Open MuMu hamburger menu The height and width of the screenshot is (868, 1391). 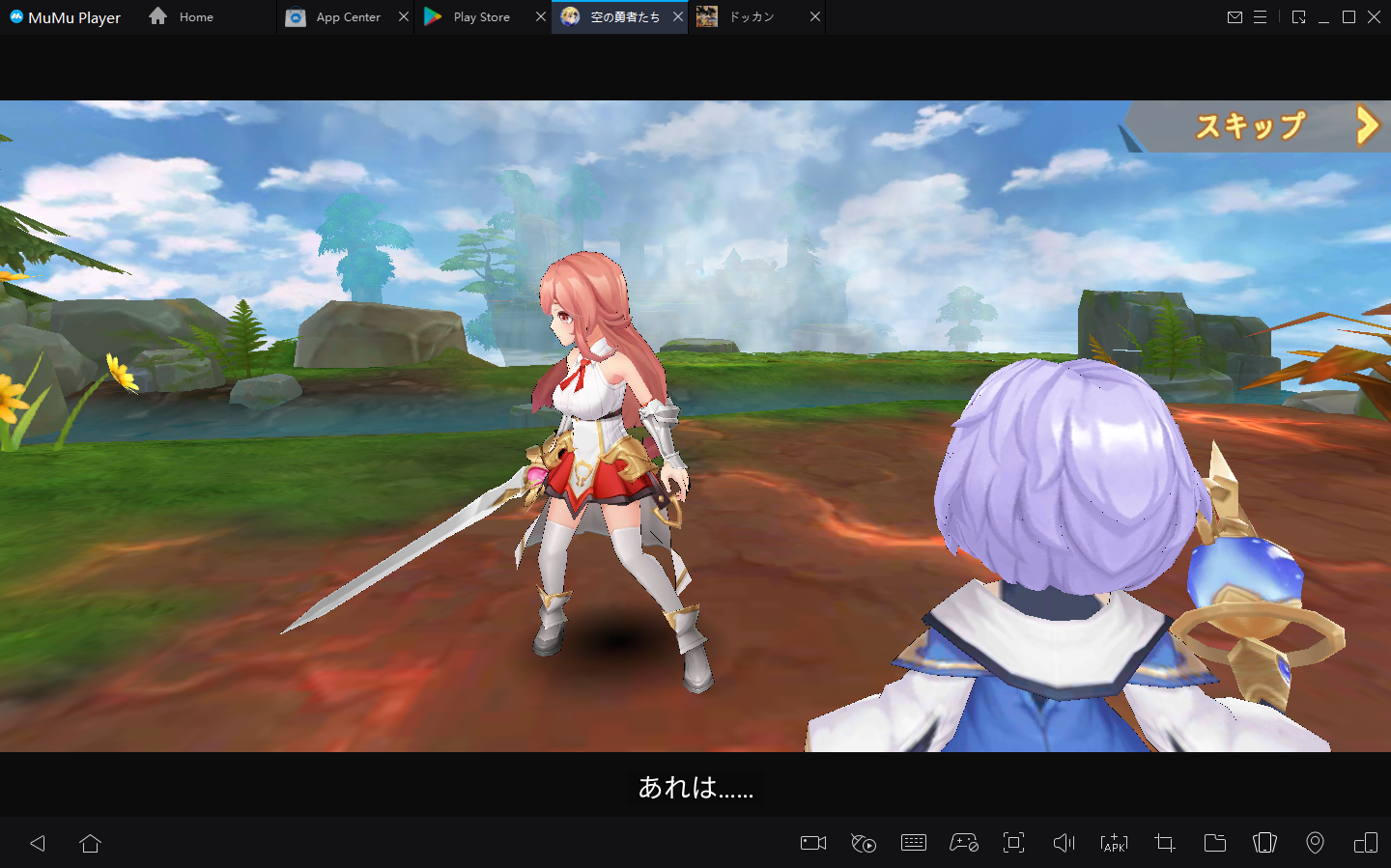(1260, 17)
